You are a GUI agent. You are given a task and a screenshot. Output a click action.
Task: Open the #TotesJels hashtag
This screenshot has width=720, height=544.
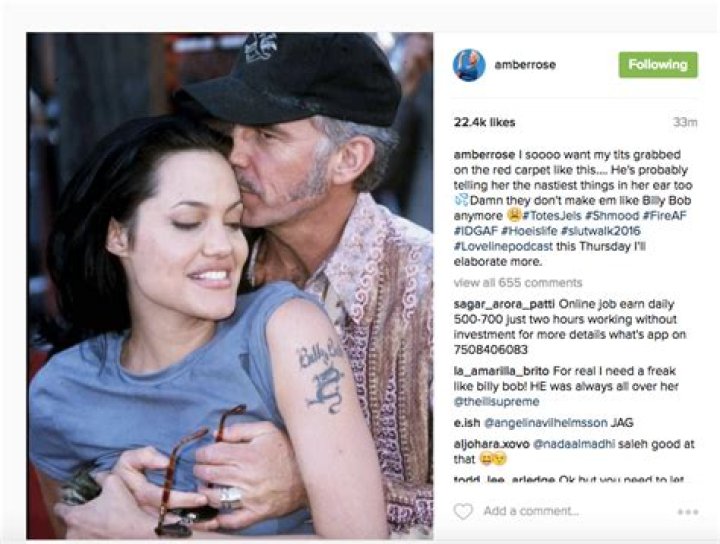click(x=552, y=215)
